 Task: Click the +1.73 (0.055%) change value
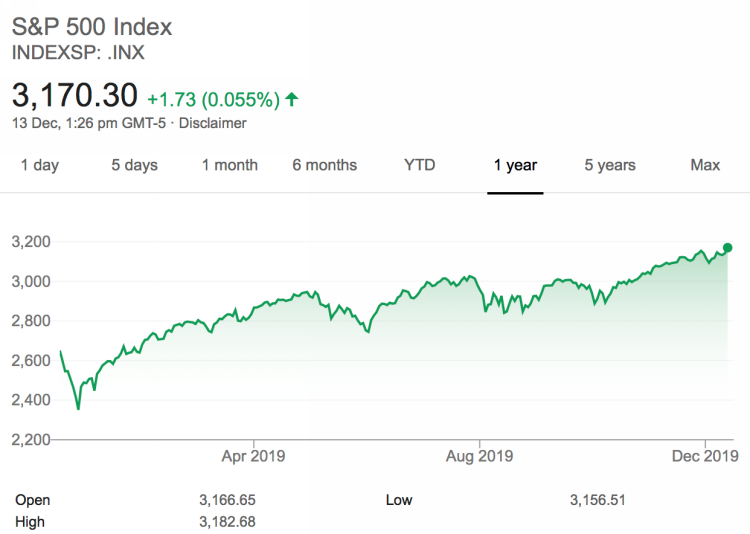pos(213,99)
